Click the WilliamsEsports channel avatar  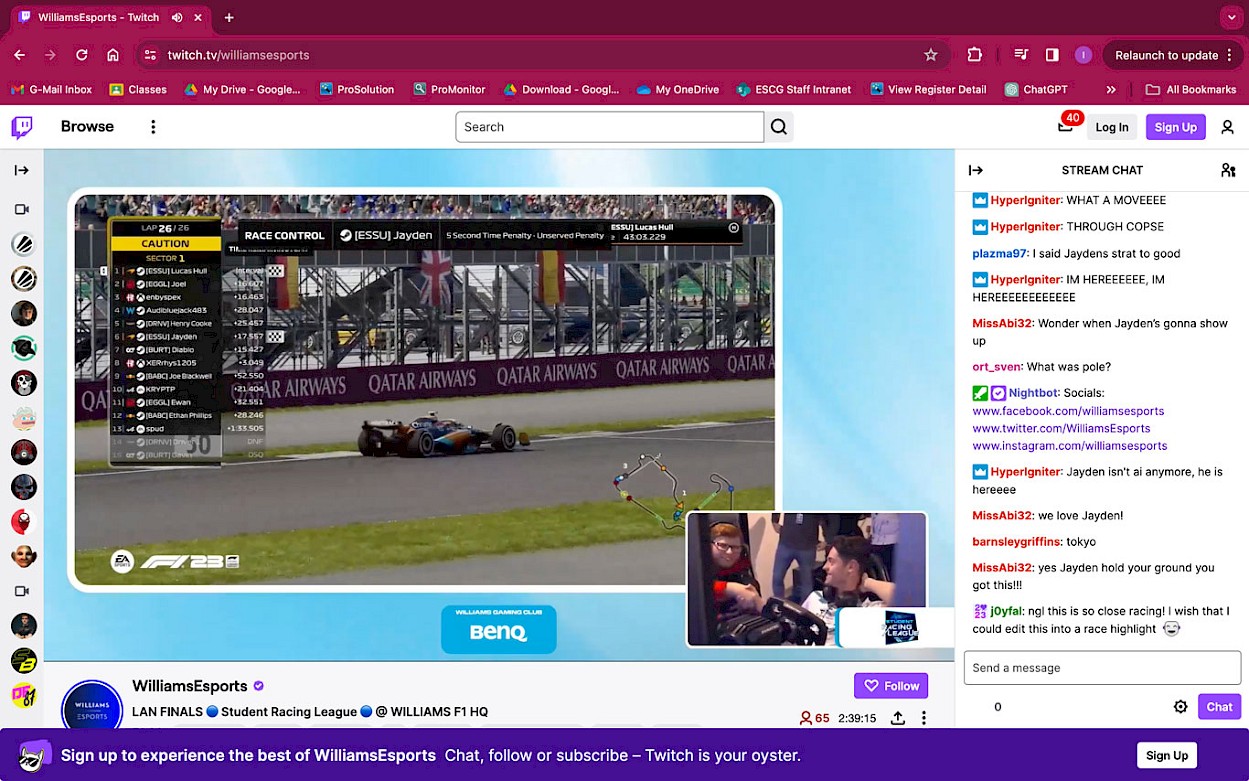coord(92,709)
